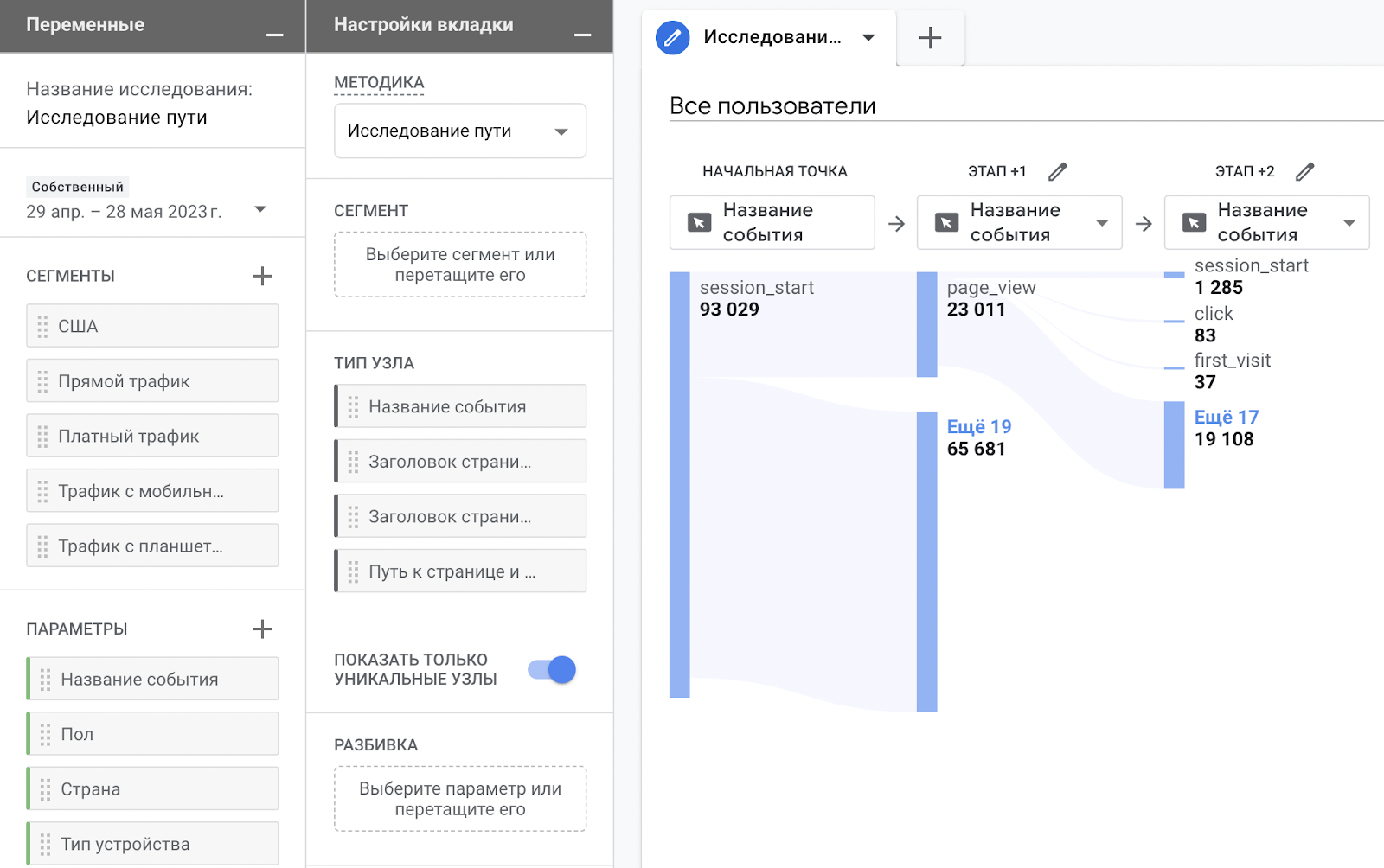Expand the Название события dropdown at ЭТАП +1
Viewport: 1384px width, 868px height.
point(1101,222)
